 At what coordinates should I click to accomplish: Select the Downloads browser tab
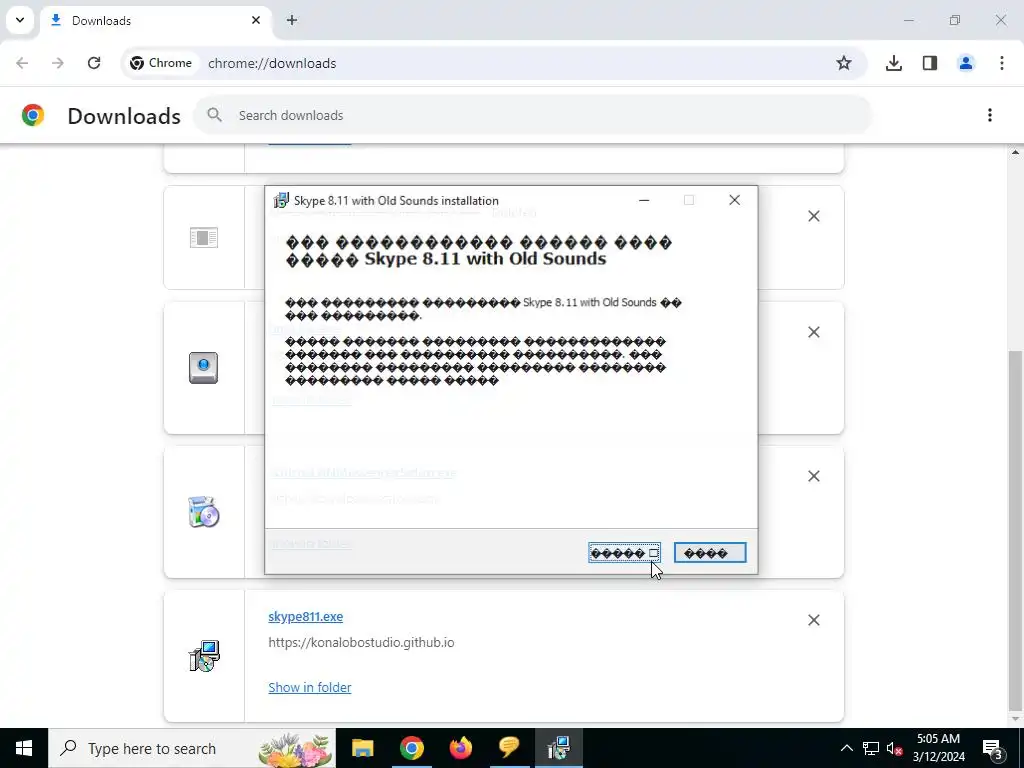155,21
